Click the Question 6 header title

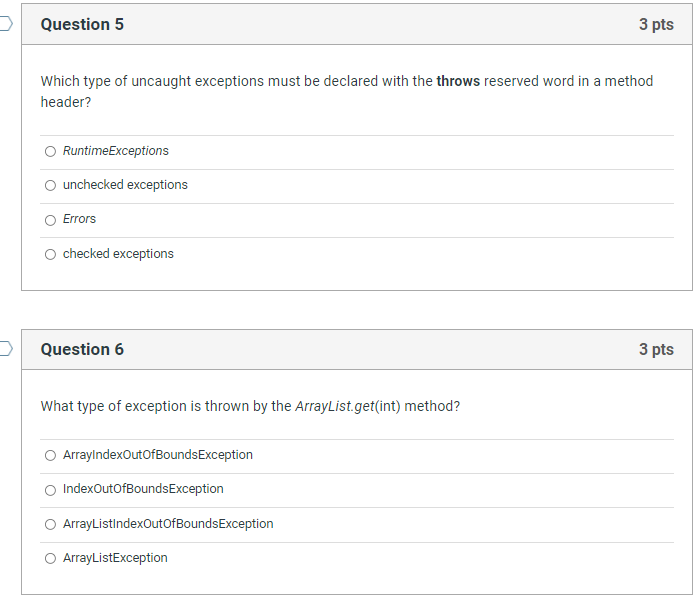pyautogui.click(x=82, y=349)
